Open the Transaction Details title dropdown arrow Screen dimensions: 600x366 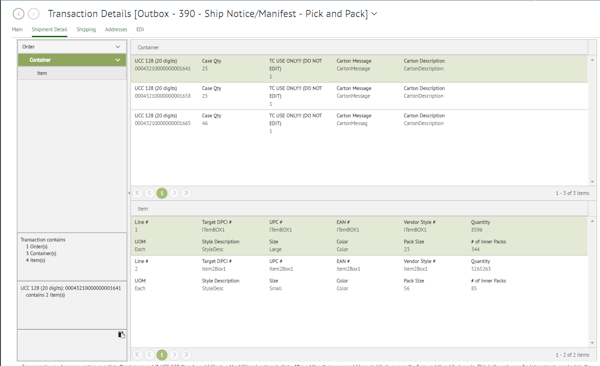tap(374, 14)
